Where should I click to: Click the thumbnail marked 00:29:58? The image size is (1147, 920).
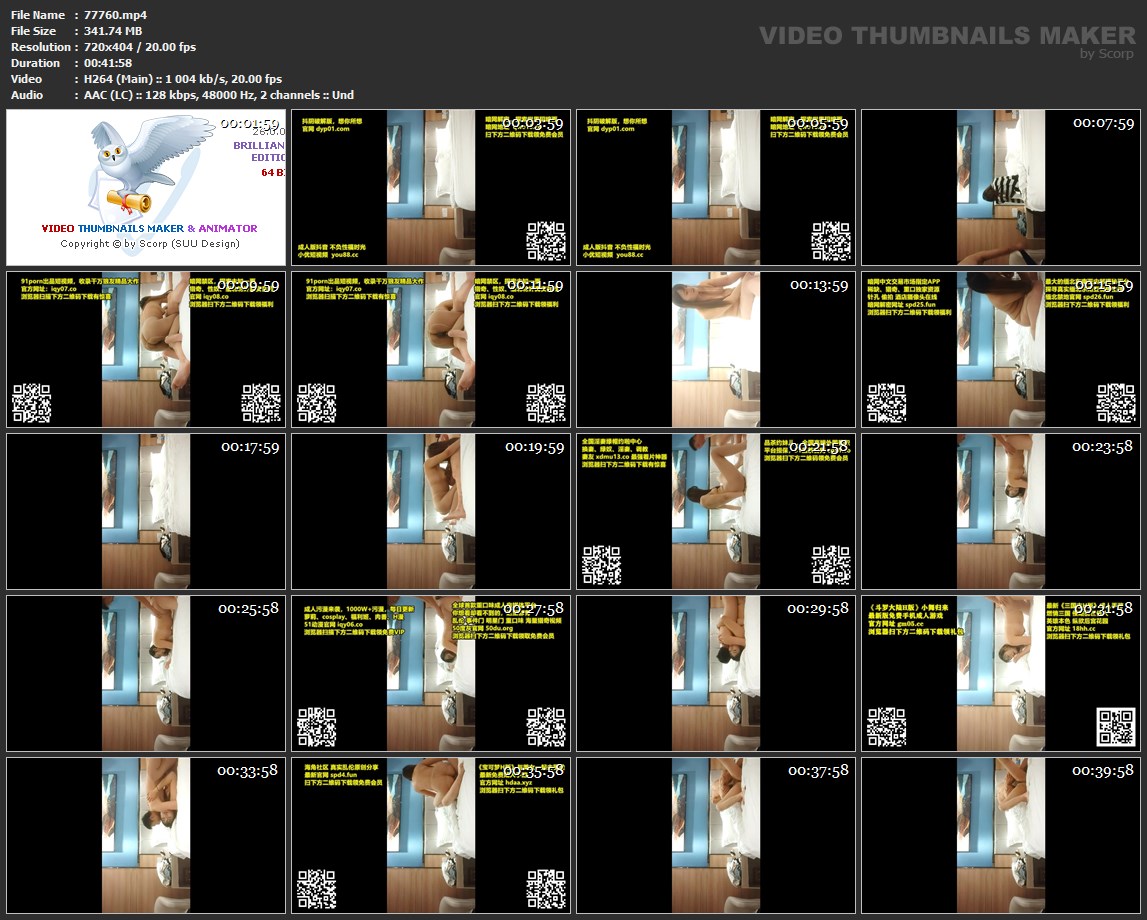(715, 673)
